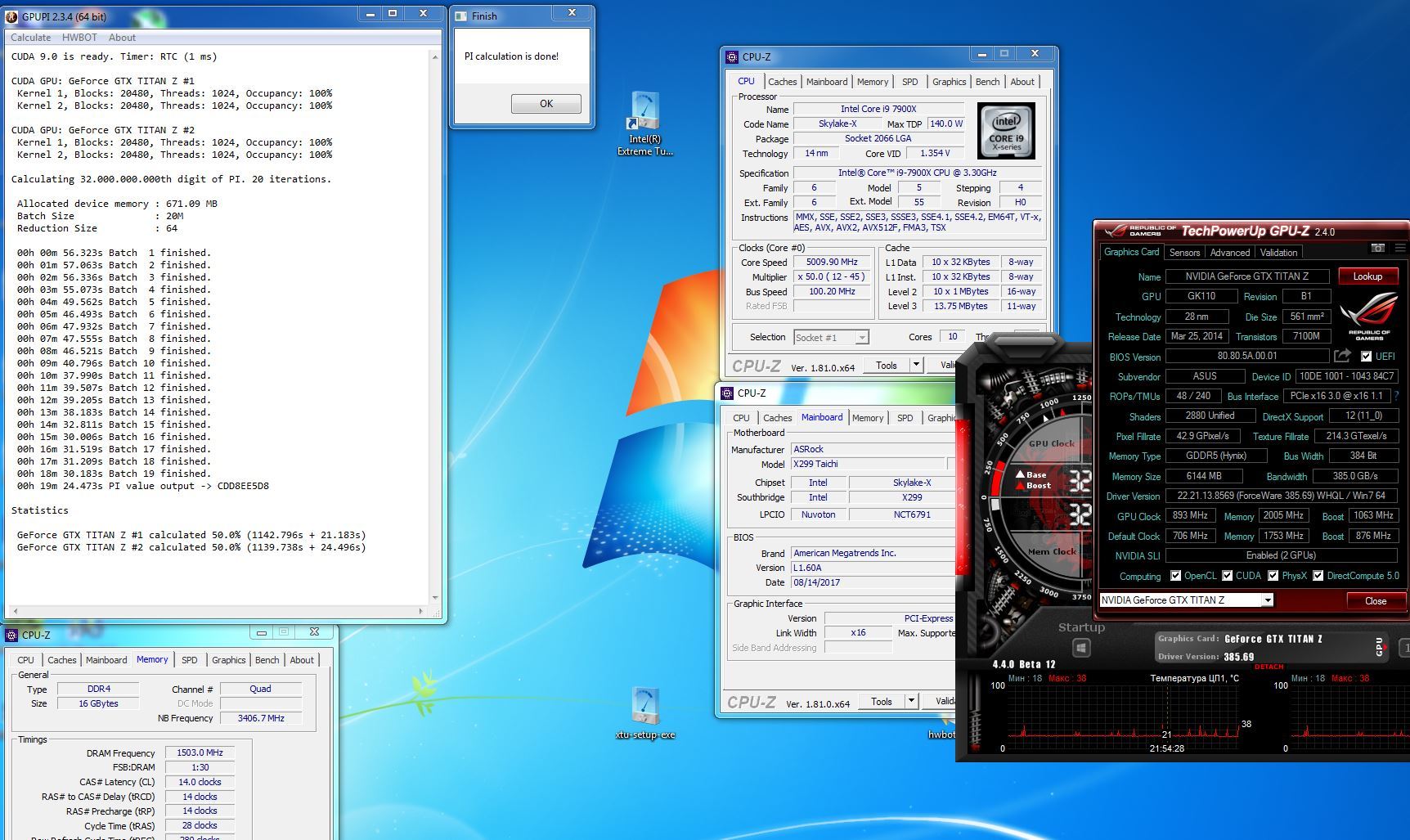Click the DETACH label in GPU Tweak
Image resolution: width=1410 pixels, height=840 pixels.
pos(1269,667)
